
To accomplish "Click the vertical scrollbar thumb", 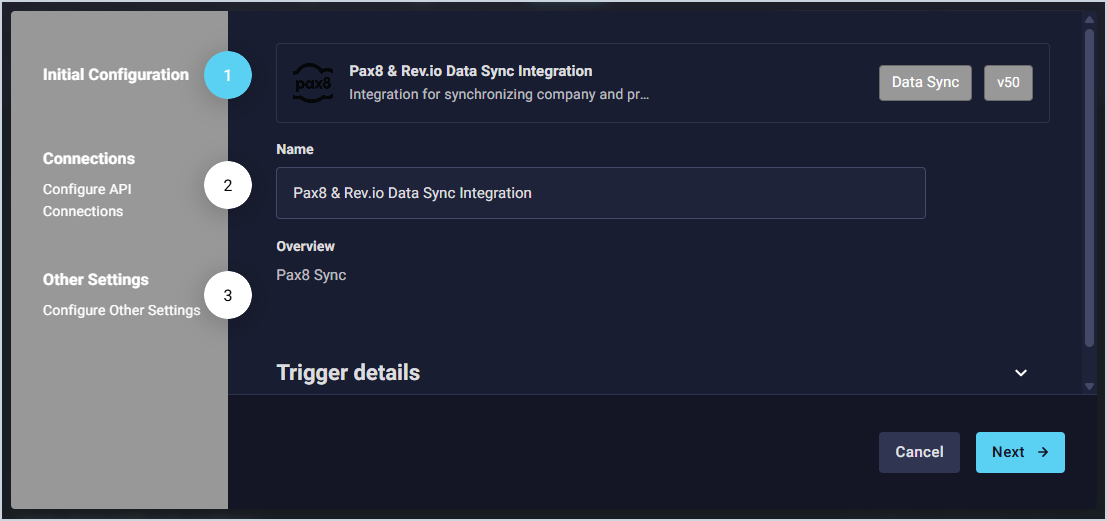I will (x=1090, y=190).
